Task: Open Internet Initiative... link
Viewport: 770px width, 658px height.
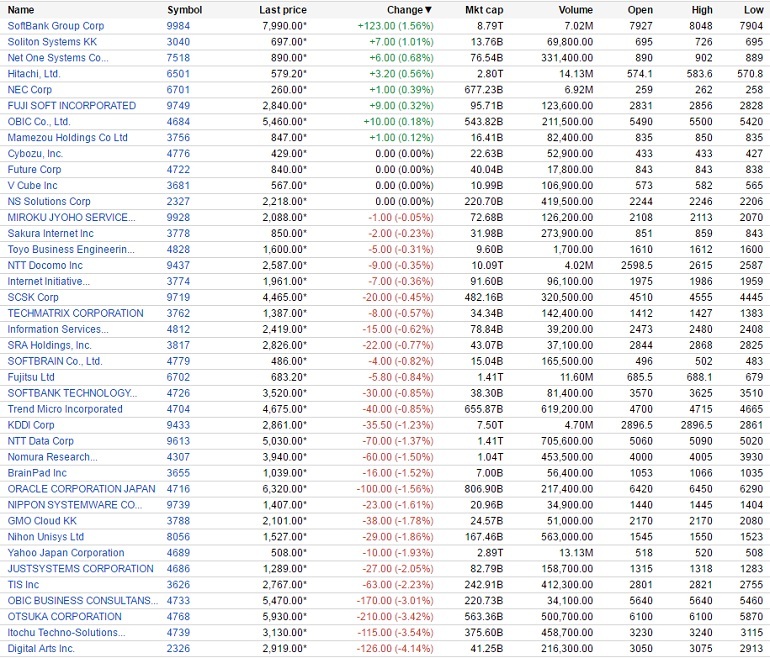Action: click(49, 281)
